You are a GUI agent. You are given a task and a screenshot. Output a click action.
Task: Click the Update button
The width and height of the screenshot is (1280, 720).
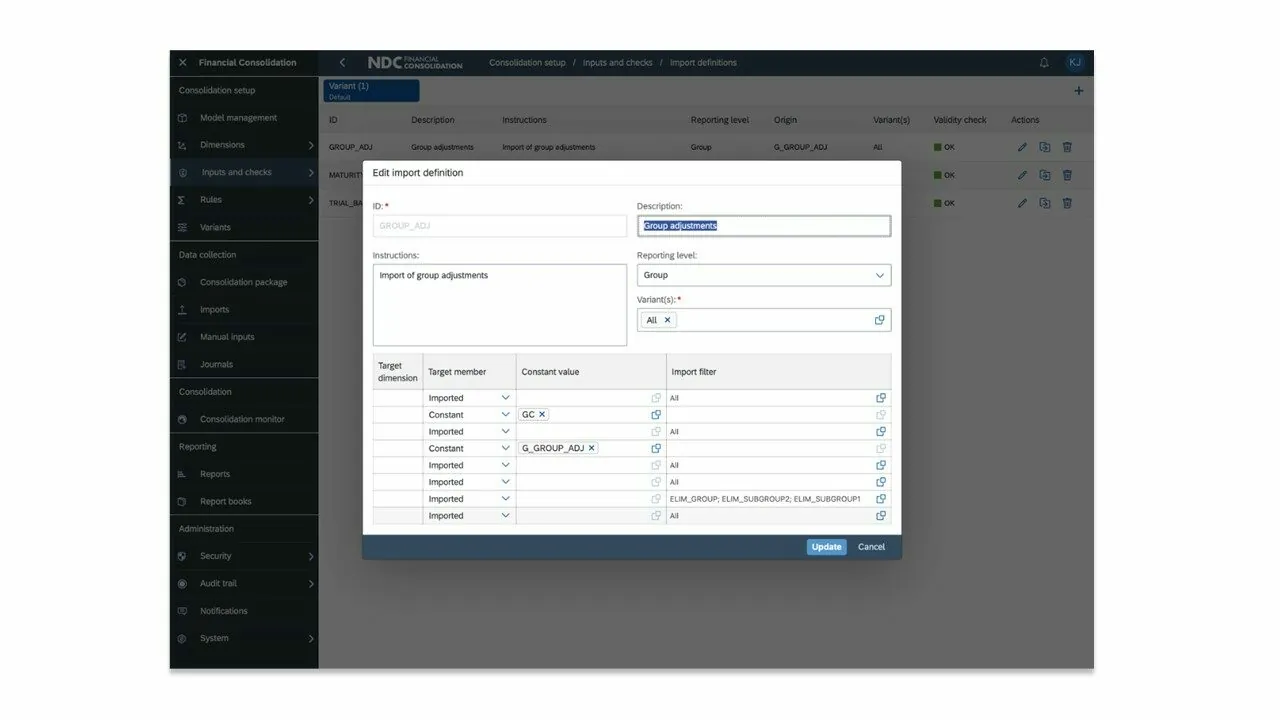(826, 547)
